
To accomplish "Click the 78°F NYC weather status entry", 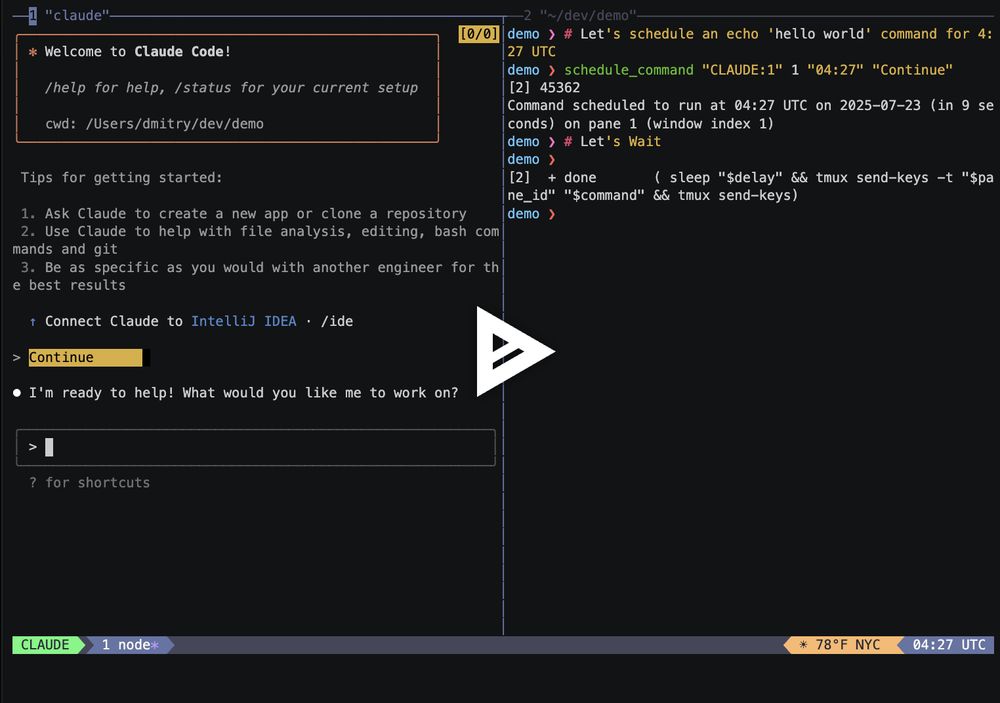I will pos(841,645).
